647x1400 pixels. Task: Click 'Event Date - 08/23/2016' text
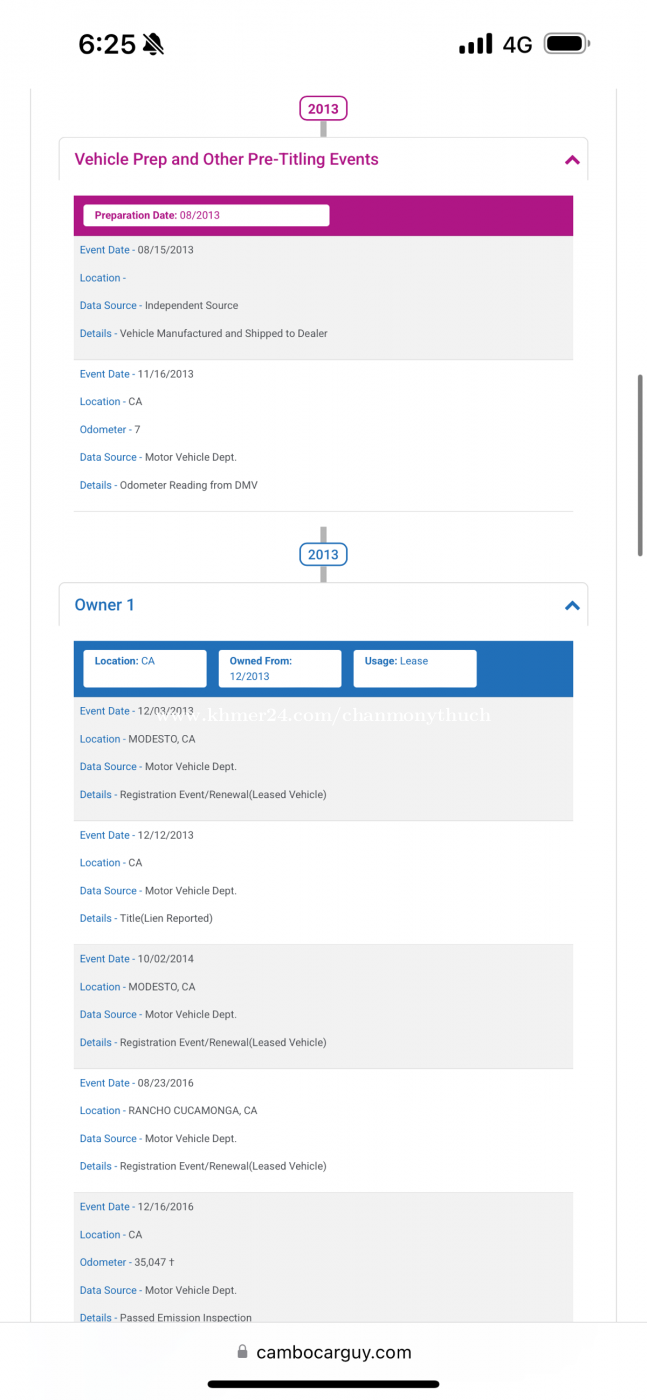[x=137, y=1083]
